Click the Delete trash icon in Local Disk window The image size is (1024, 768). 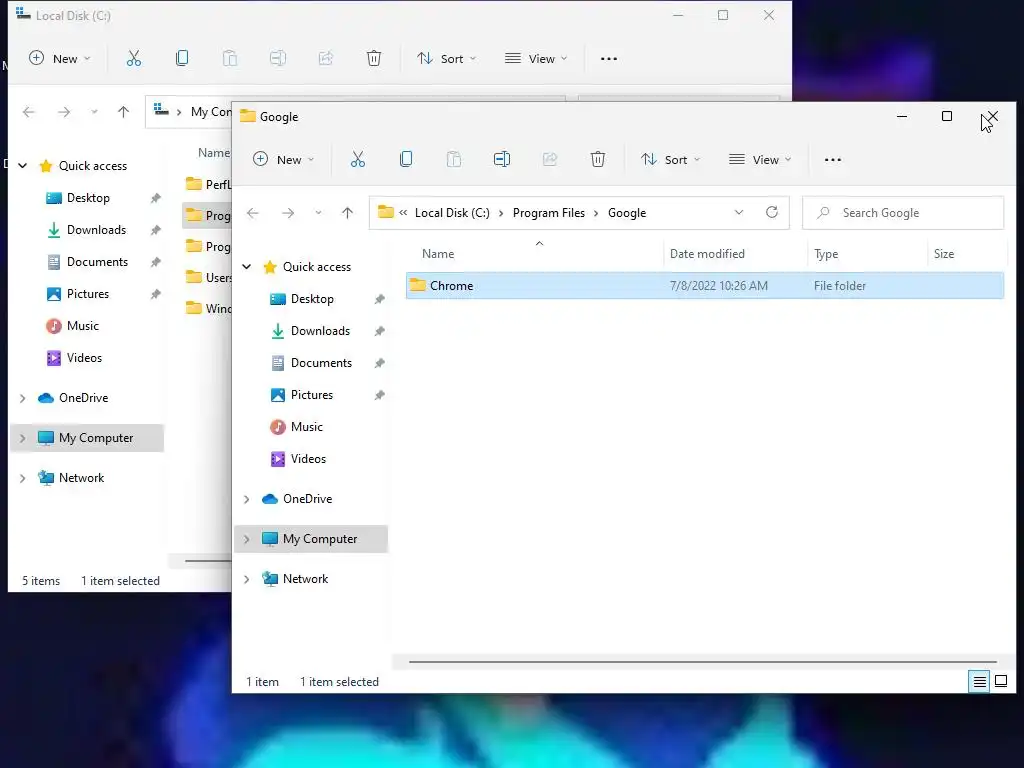tap(374, 59)
